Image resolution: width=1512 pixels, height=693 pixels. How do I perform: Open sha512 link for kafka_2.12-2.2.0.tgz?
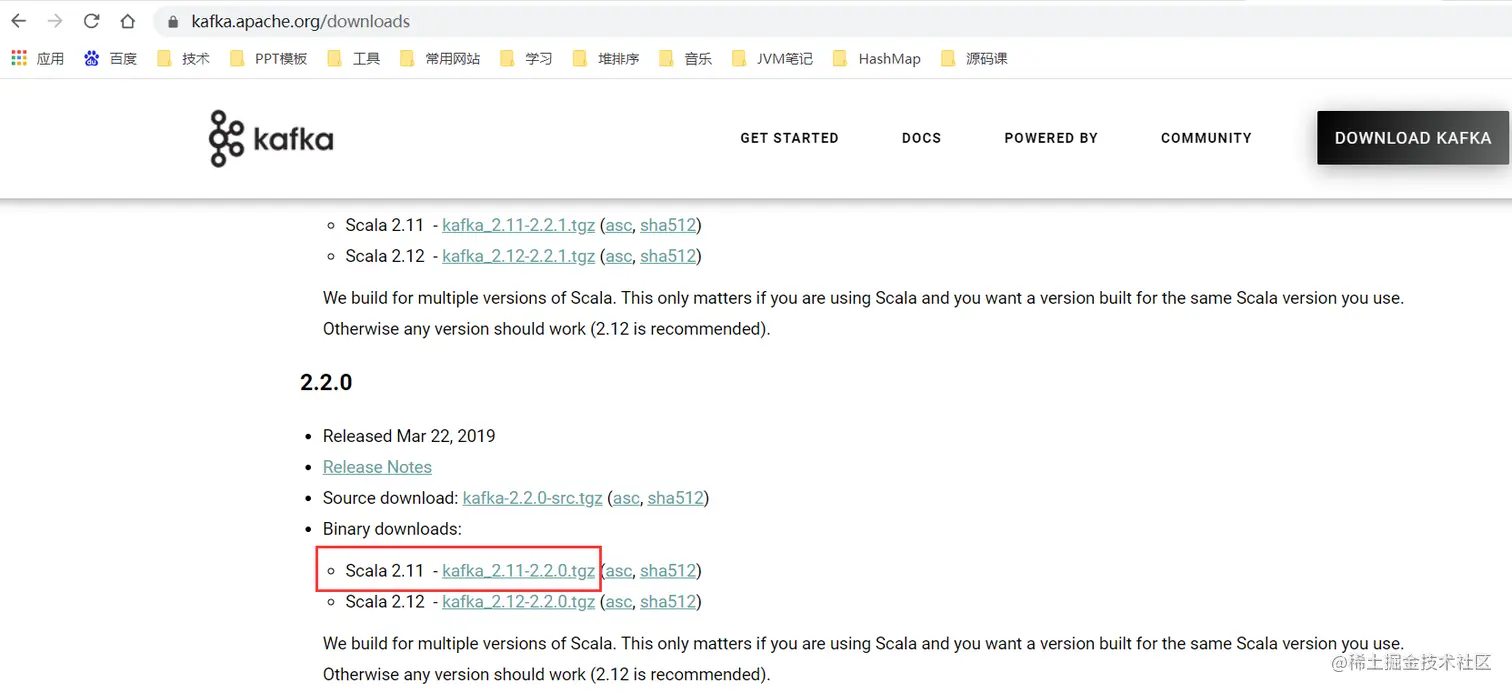(x=668, y=602)
